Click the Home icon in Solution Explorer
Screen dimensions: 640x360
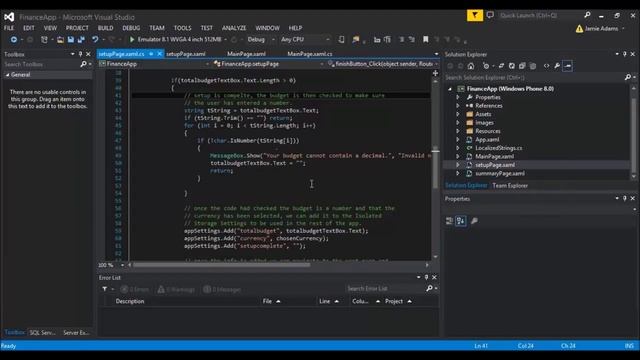point(471,66)
